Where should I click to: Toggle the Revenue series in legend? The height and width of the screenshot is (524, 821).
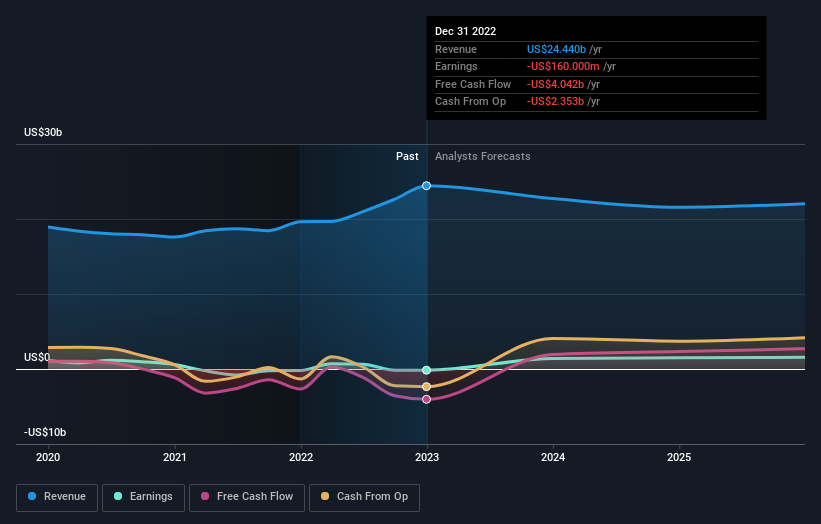56,496
